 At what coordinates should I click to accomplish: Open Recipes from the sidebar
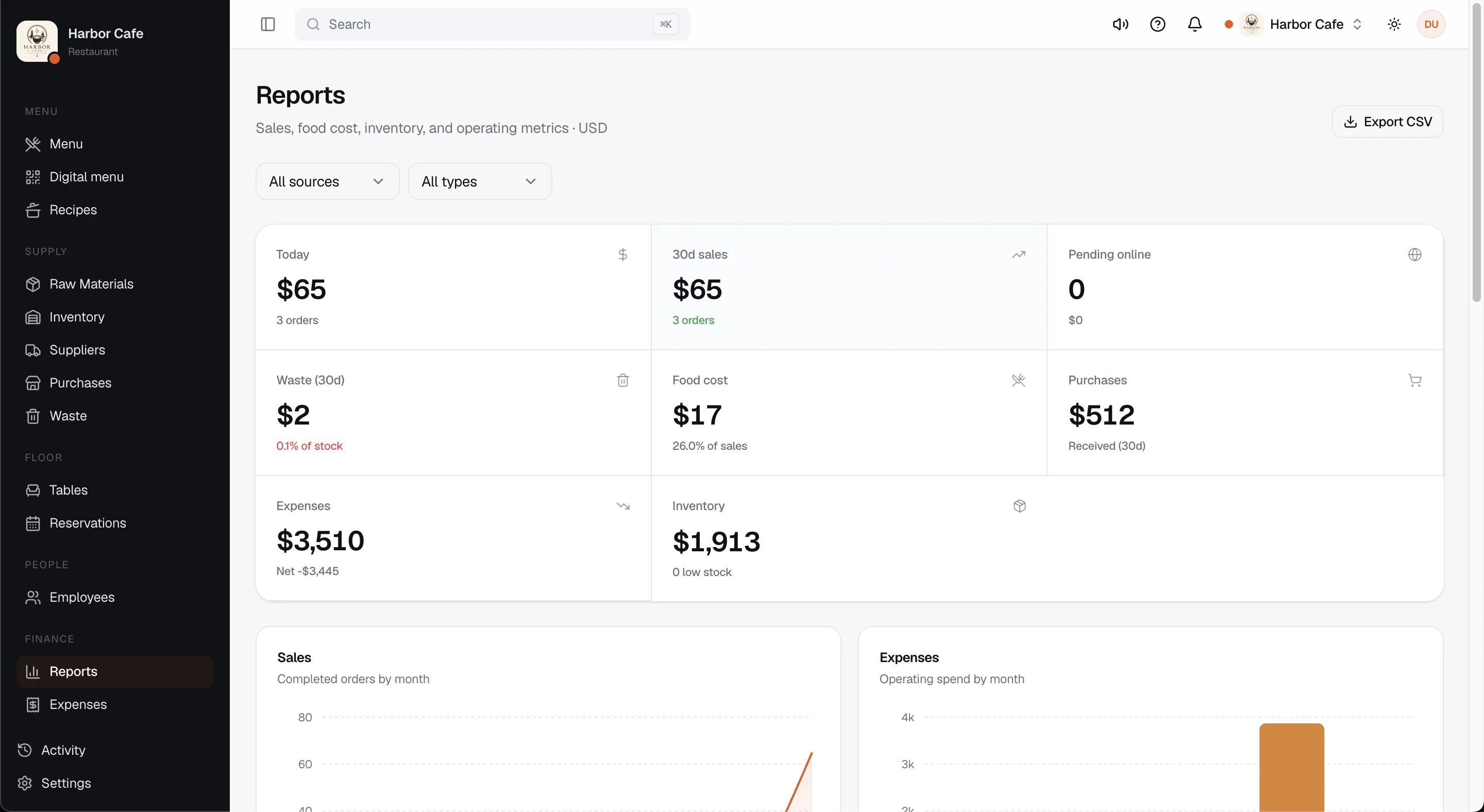(114, 210)
